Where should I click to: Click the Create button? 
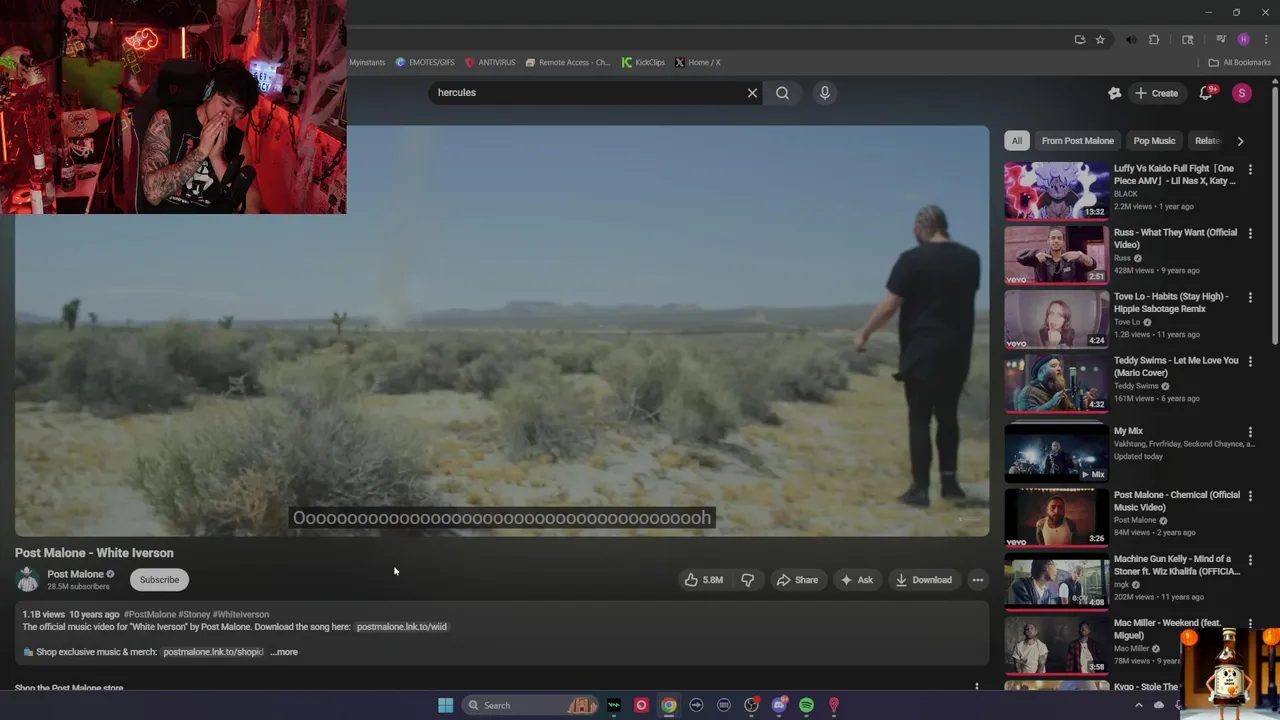pos(1156,93)
